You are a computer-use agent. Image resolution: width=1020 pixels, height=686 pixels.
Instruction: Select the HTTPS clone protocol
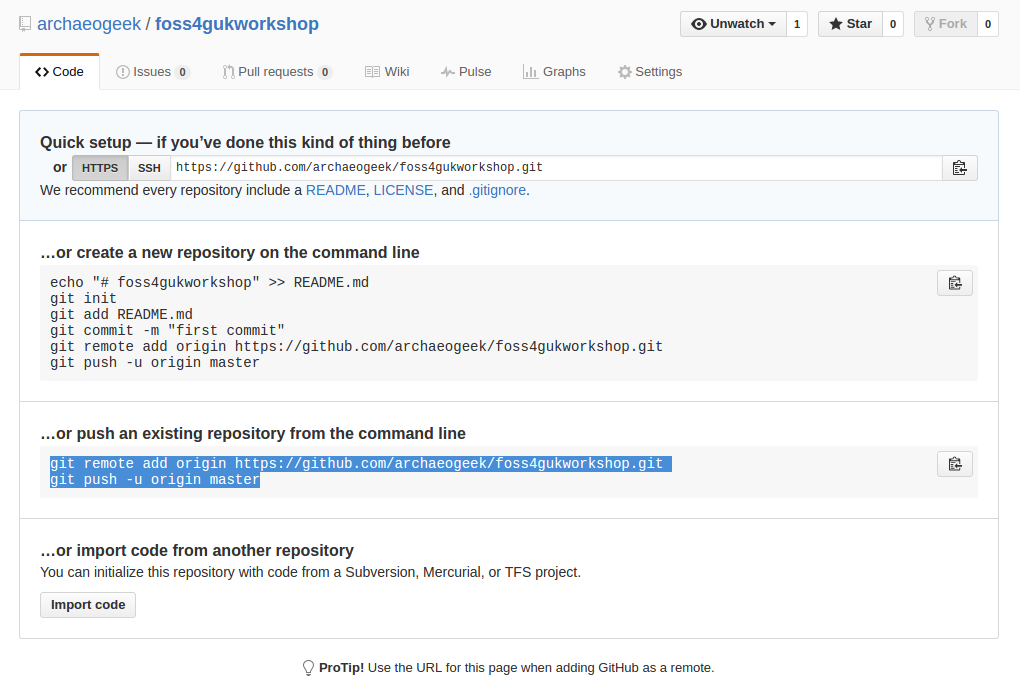coord(100,168)
